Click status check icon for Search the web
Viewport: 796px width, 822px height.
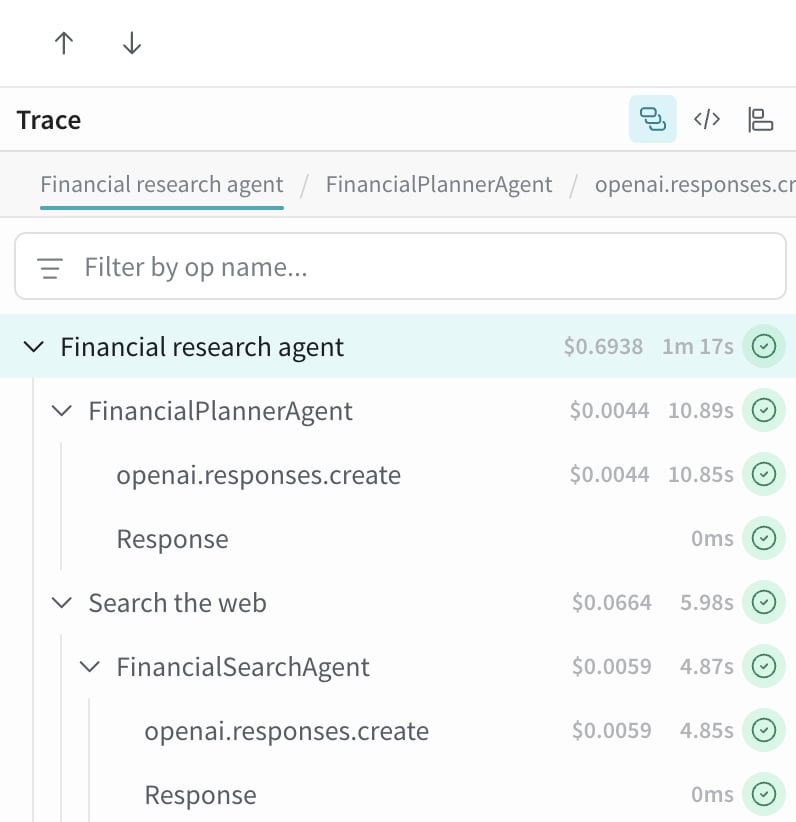coord(763,602)
